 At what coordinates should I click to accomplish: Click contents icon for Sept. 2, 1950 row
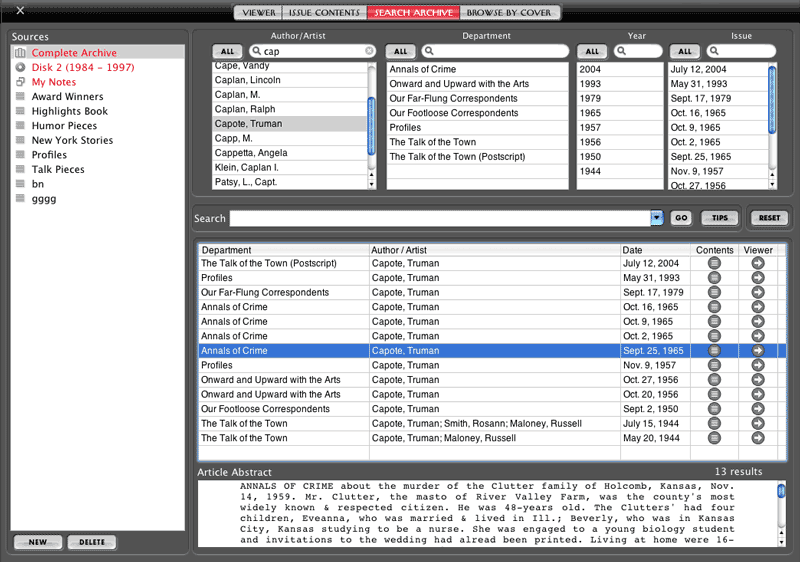pyautogui.click(x=714, y=409)
